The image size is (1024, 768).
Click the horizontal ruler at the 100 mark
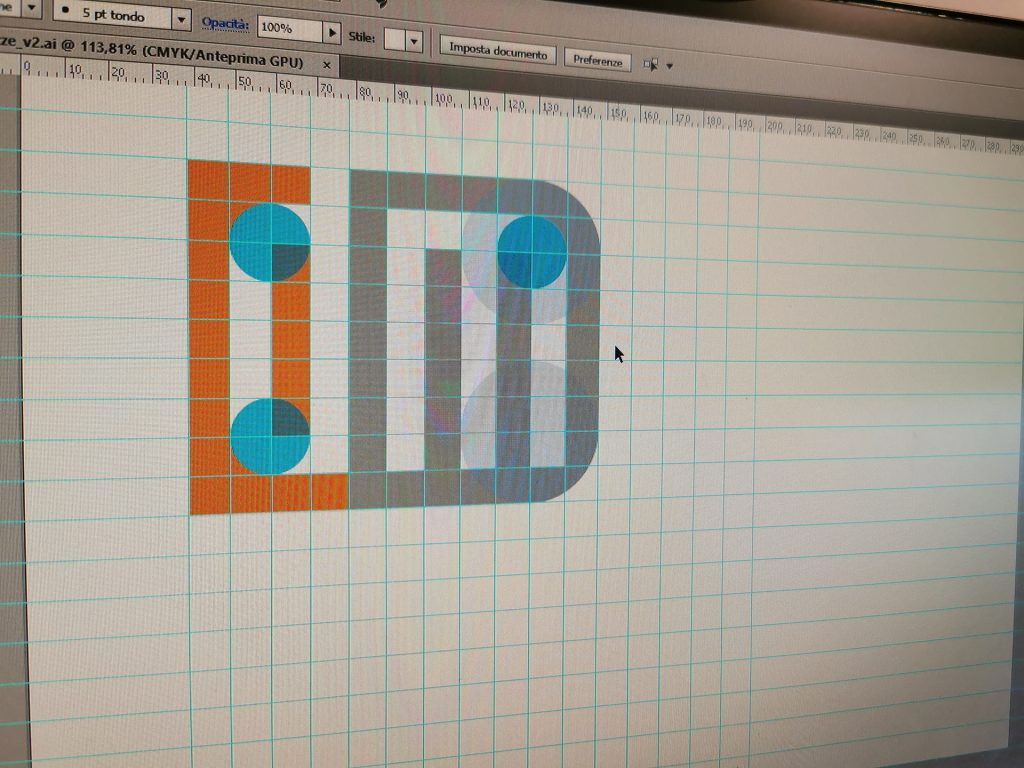pos(441,100)
